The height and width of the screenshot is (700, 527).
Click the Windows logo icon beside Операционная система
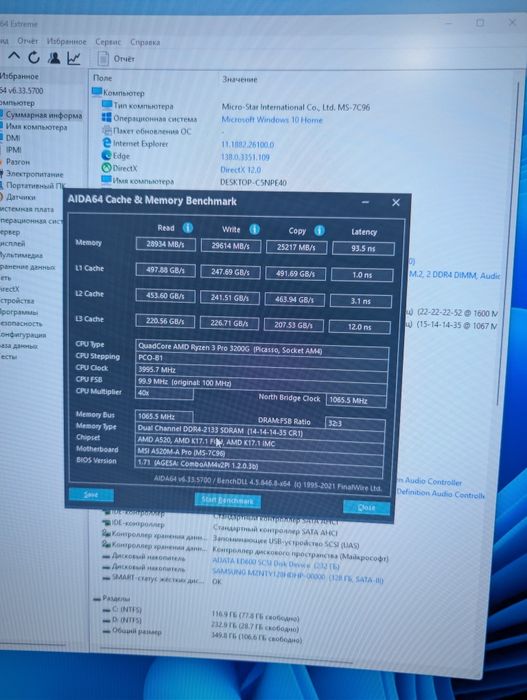coord(106,117)
